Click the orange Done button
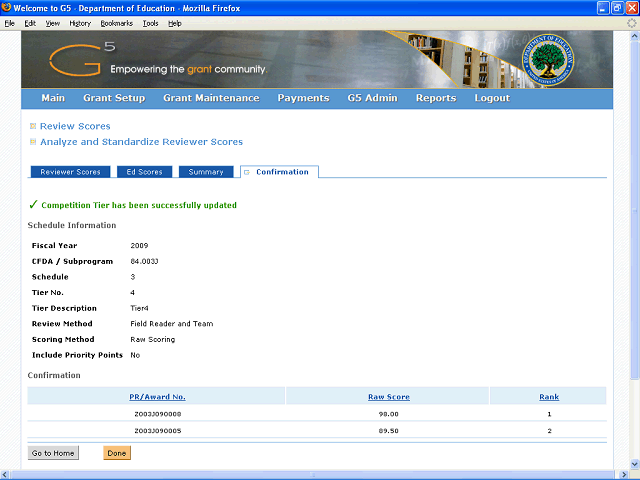This screenshot has width=640, height=480. (117, 453)
